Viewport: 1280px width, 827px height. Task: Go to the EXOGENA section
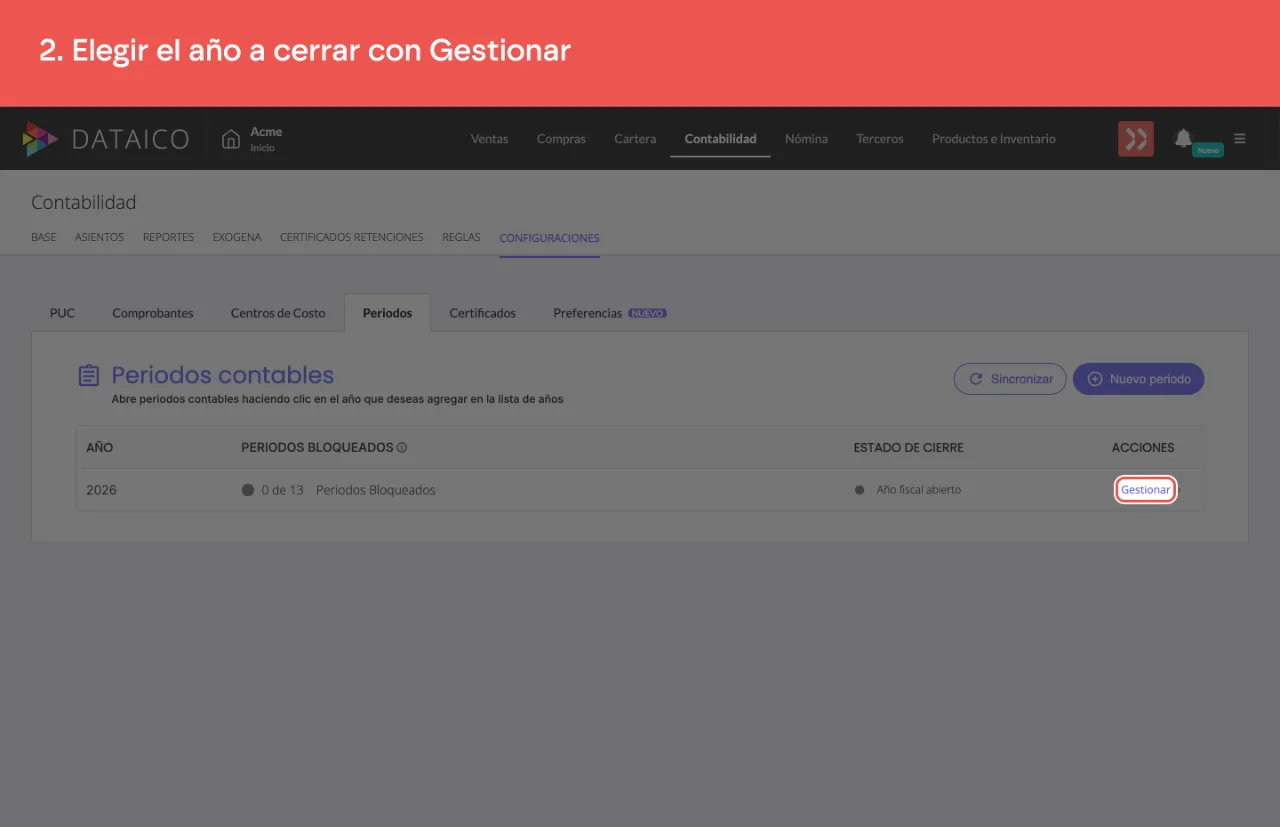coord(237,238)
